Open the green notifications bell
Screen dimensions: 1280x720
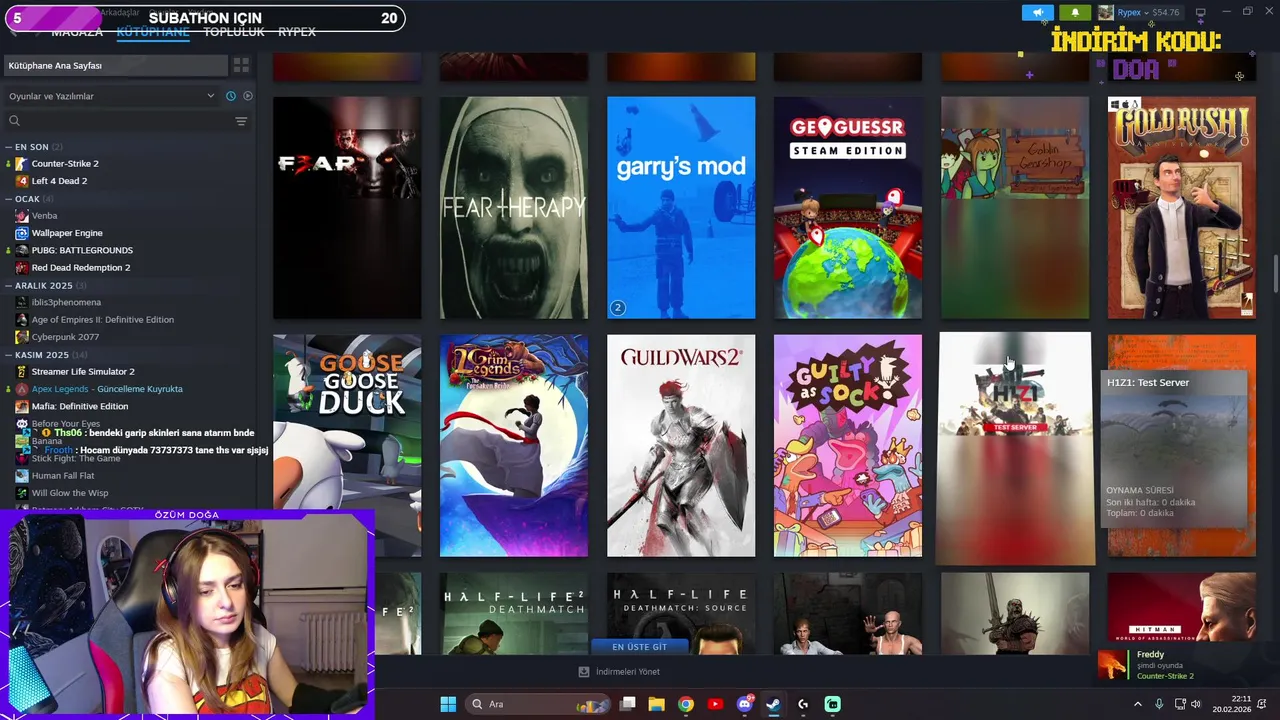(1075, 12)
